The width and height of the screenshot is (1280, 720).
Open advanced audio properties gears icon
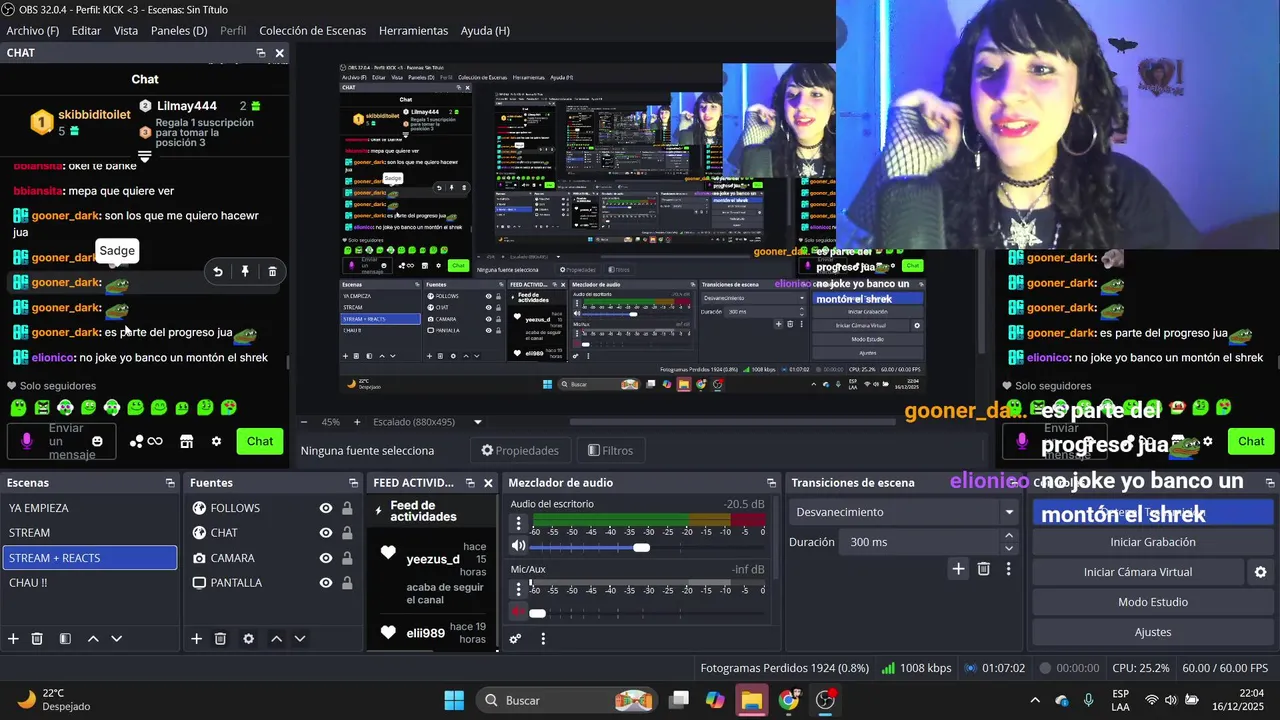tap(516, 639)
